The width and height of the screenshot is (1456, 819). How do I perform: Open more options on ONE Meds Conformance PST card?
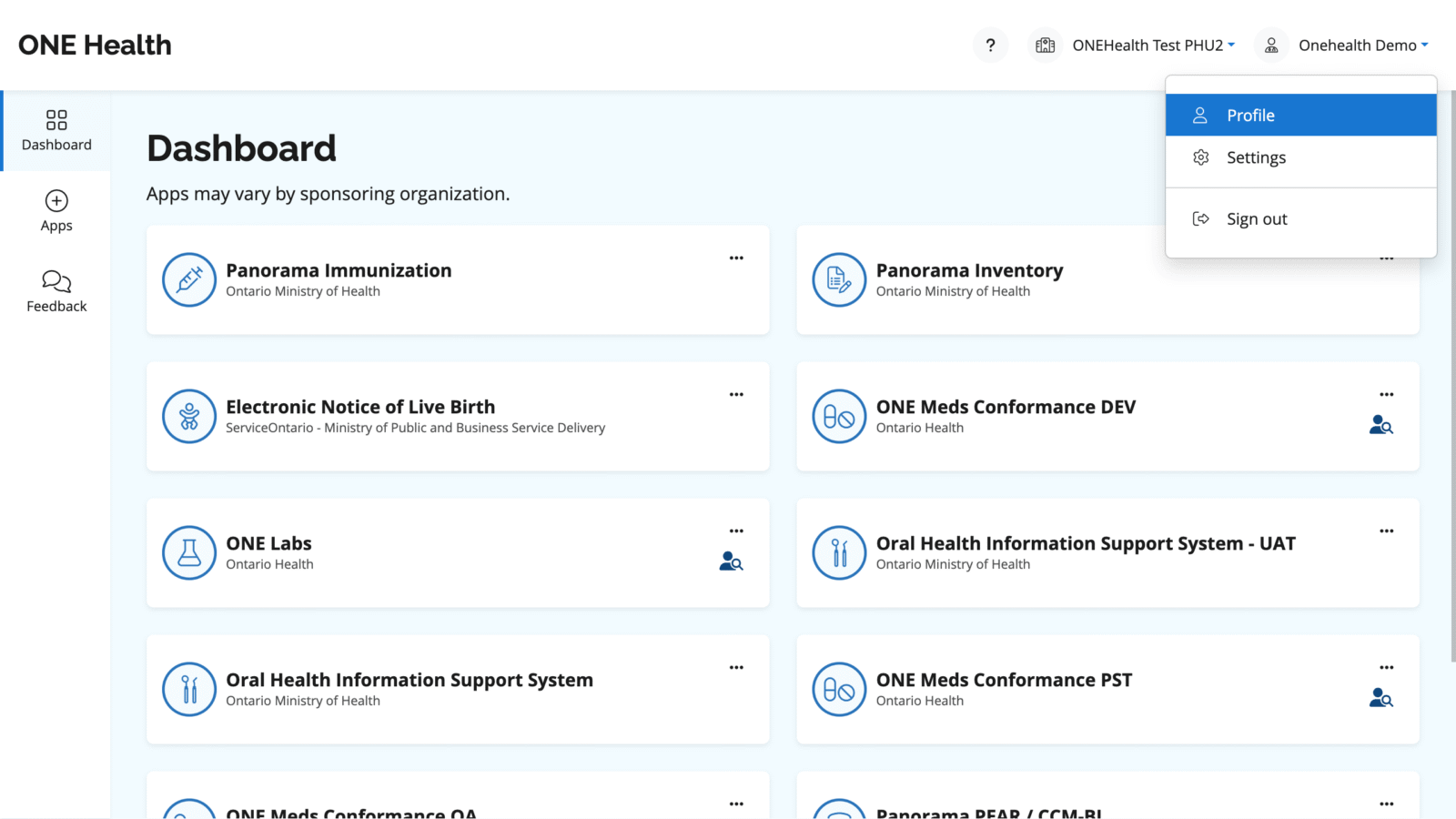[x=1386, y=667]
